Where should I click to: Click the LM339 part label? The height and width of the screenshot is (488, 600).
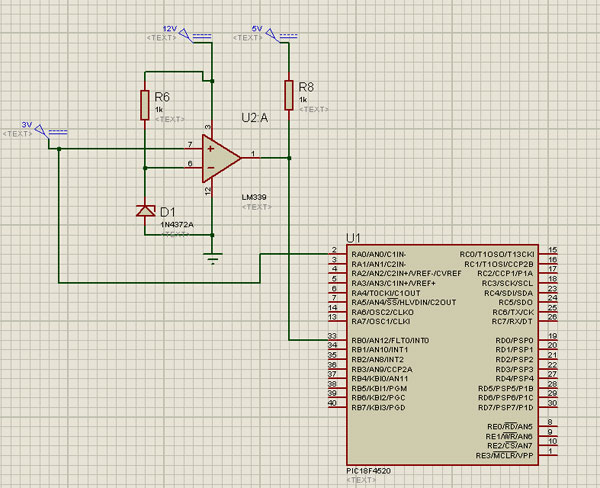[254, 197]
